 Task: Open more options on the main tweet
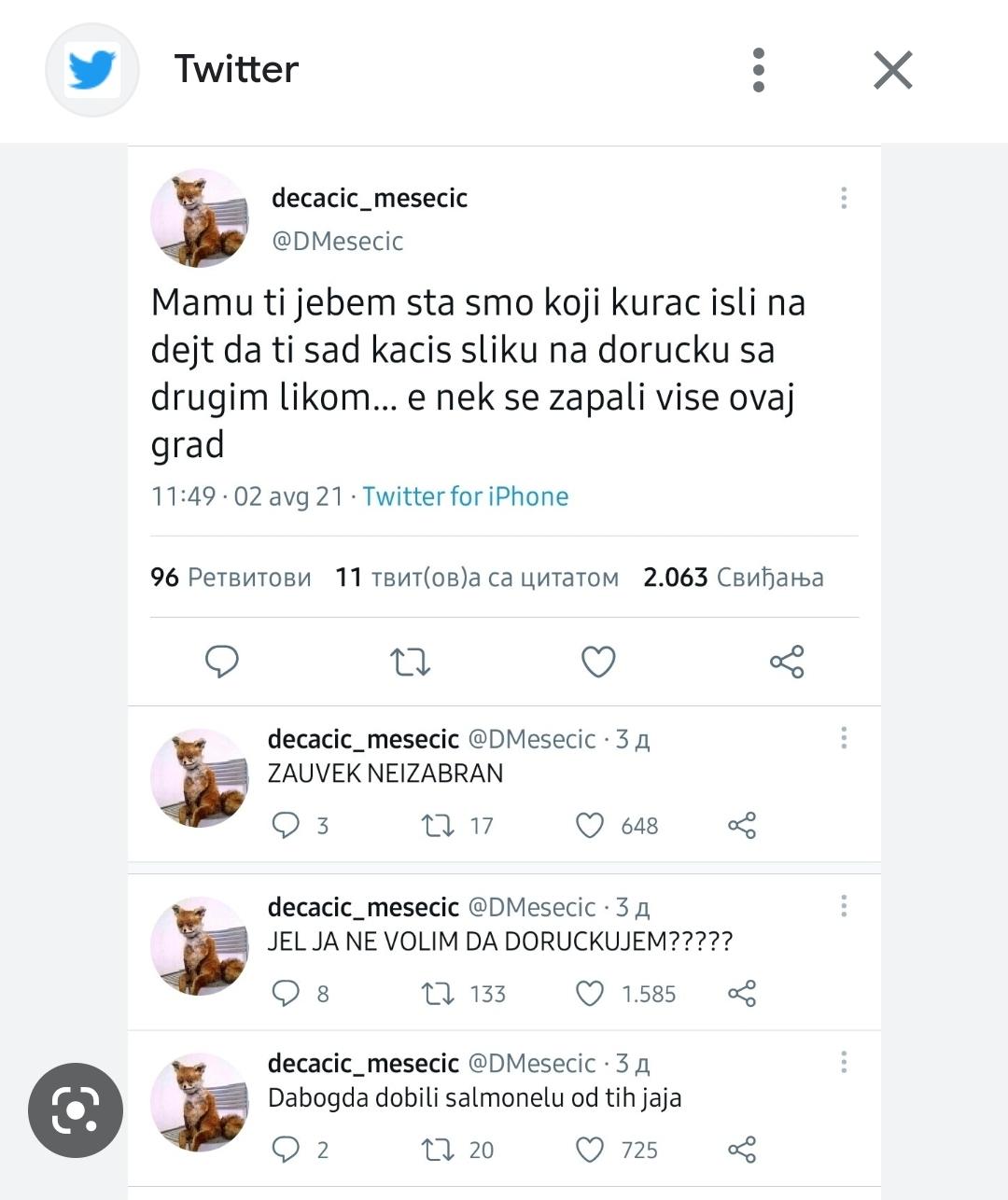point(844,198)
